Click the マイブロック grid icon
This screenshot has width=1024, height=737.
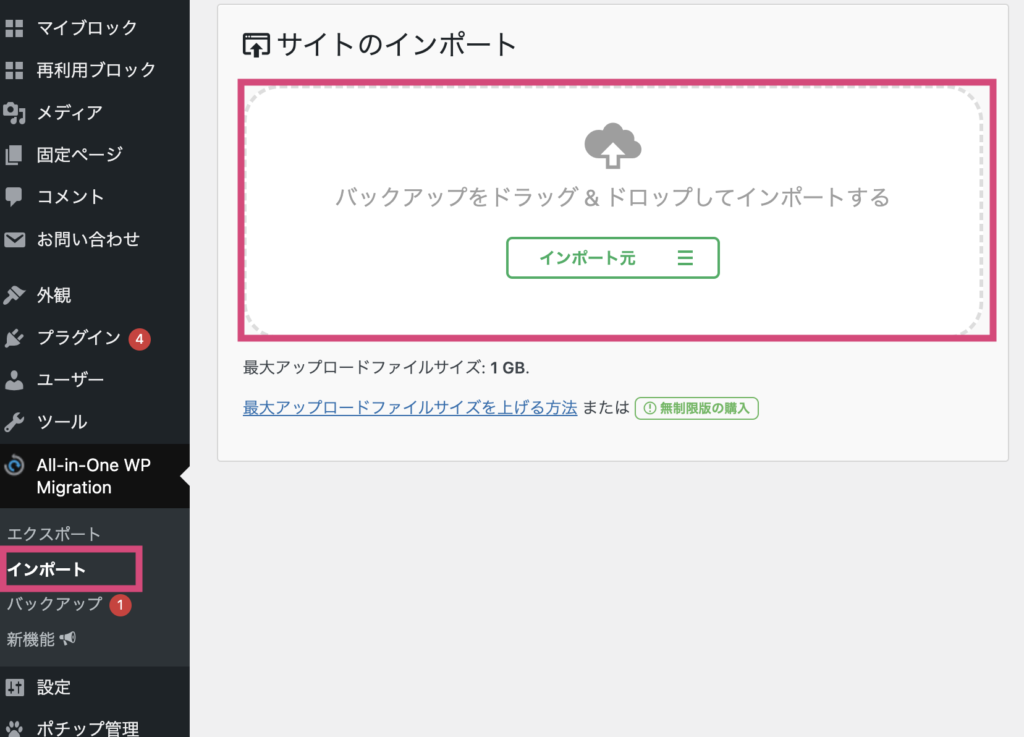(x=14, y=28)
